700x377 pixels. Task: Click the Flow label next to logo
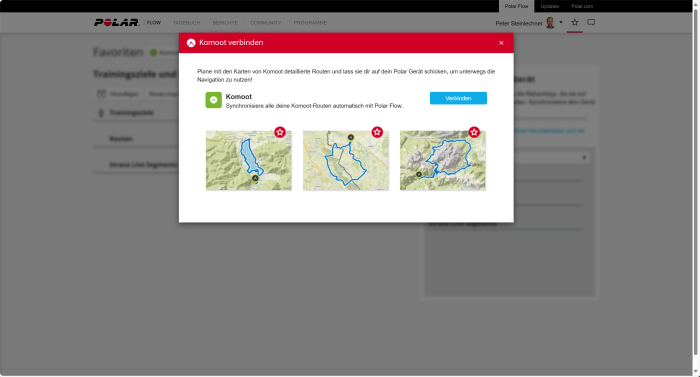click(x=154, y=23)
